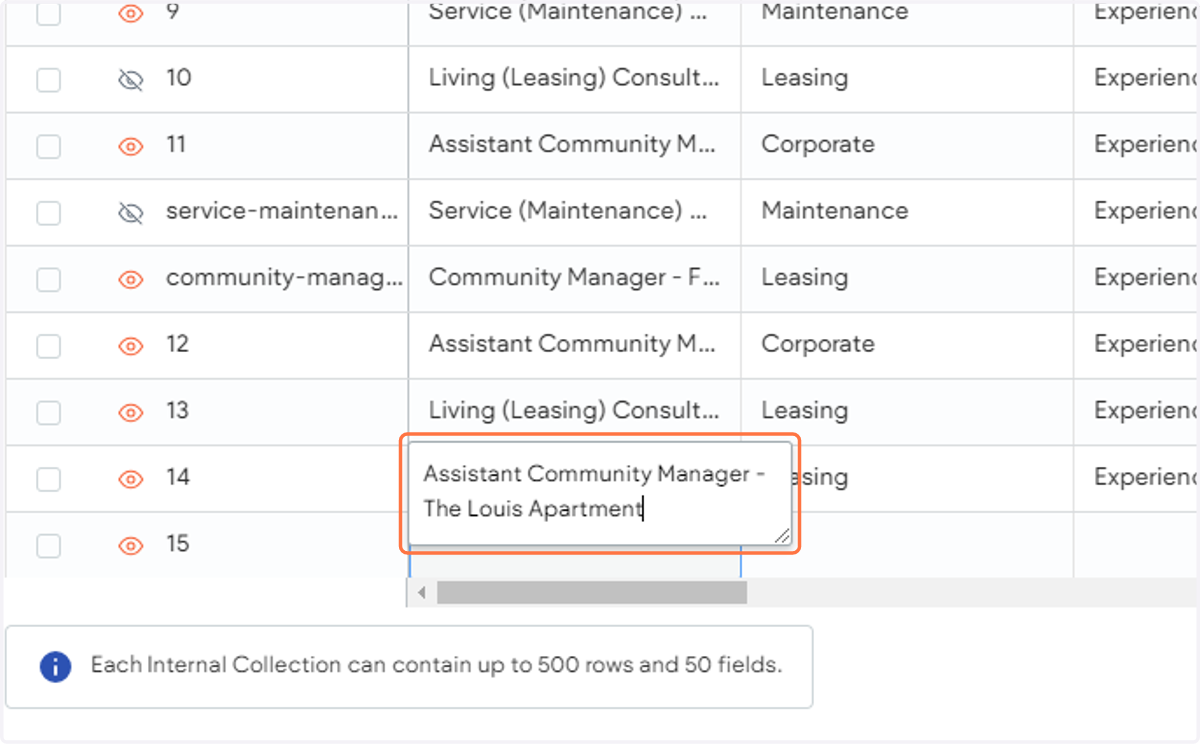Viewport: 1200px width, 744px height.
Task: Unhide the service-maintenan... row eye icon
Action: point(131,212)
